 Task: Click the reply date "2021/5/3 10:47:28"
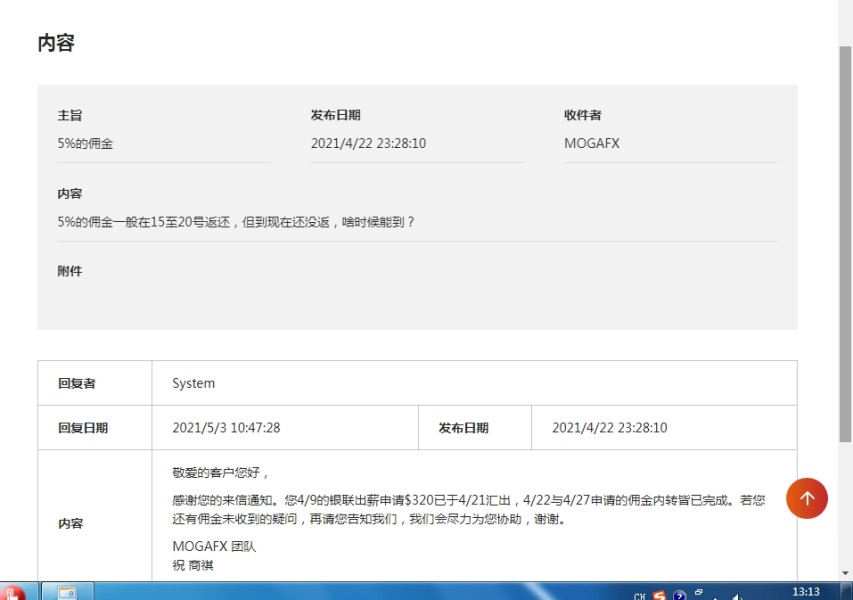click(x=226, y=428)
